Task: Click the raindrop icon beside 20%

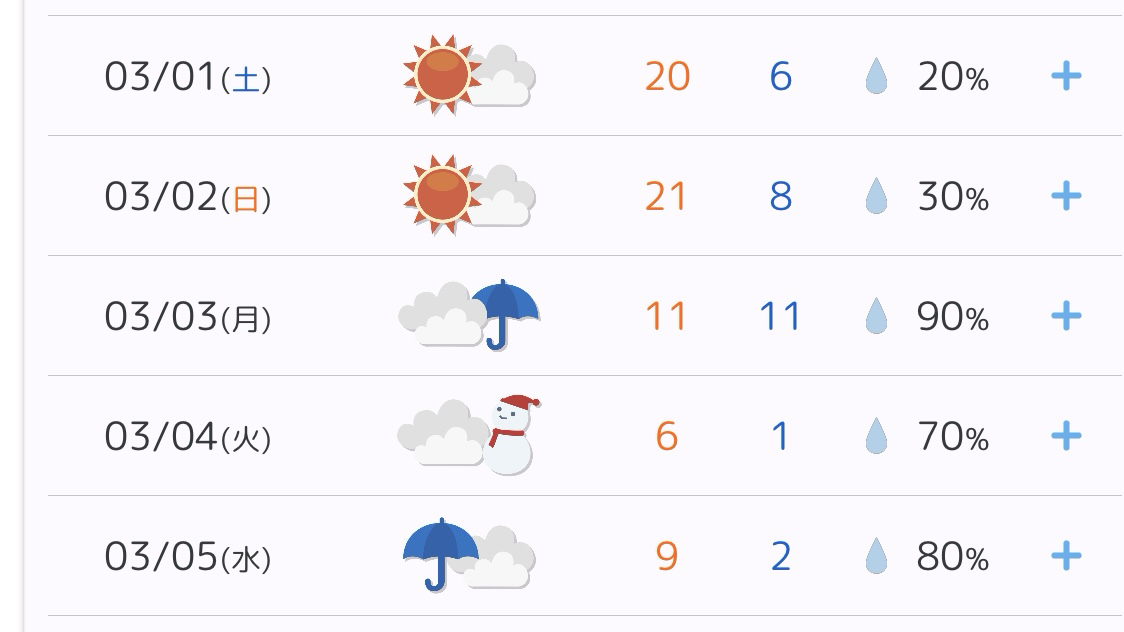Action: tap(876, 76)
